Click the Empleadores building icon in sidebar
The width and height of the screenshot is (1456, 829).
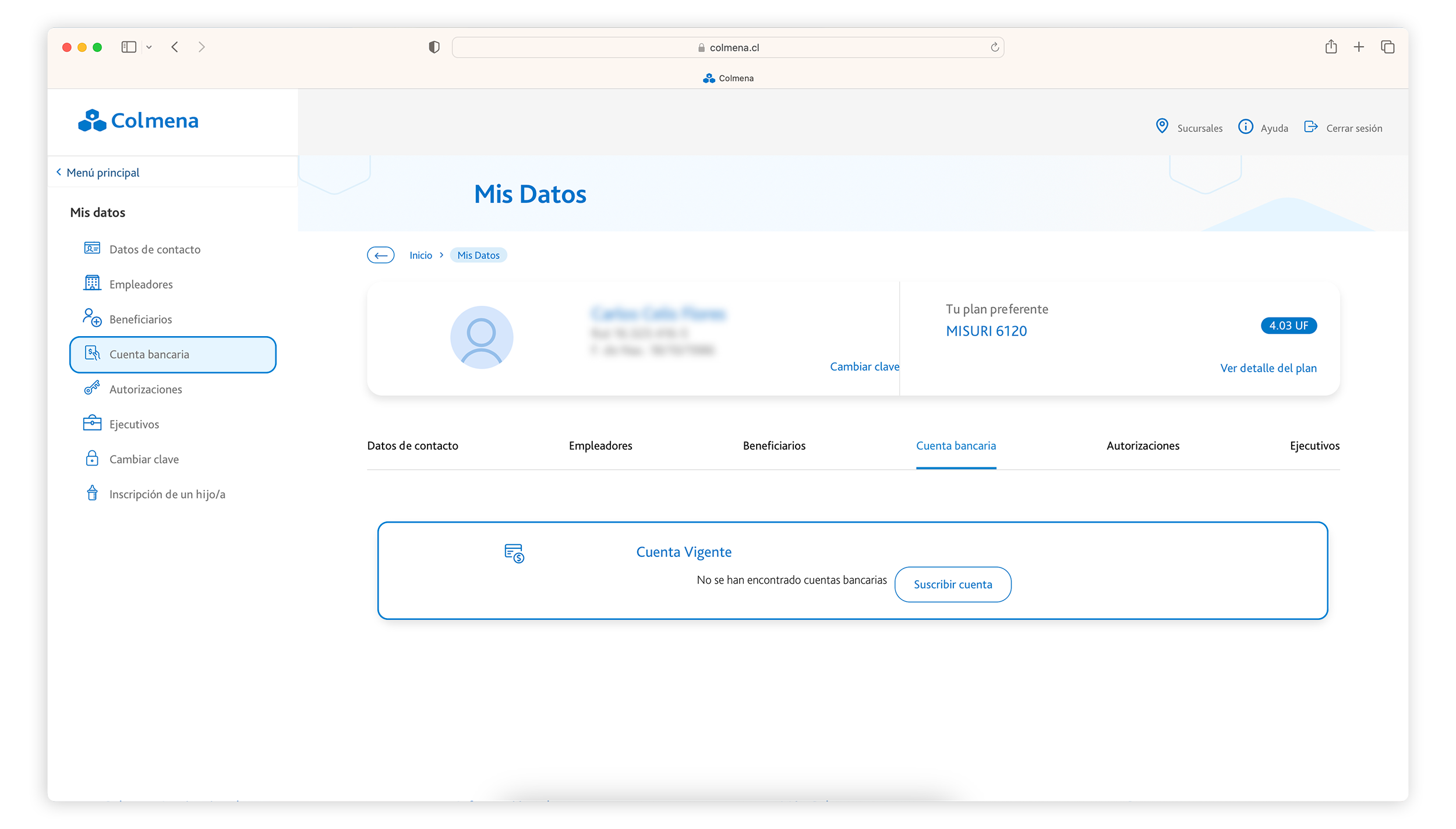[x=92, y=283]
